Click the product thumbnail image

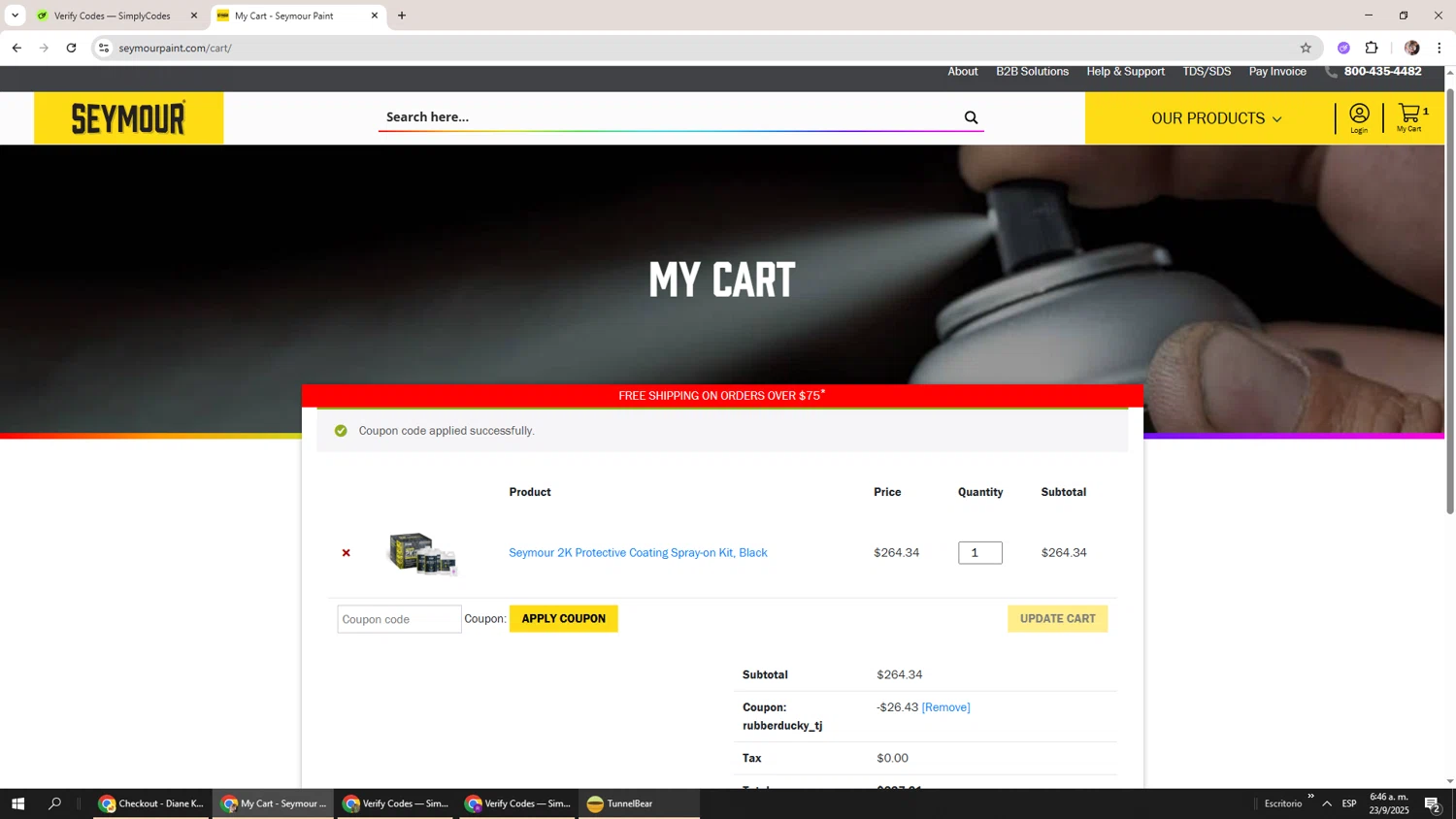coord(422,553)
